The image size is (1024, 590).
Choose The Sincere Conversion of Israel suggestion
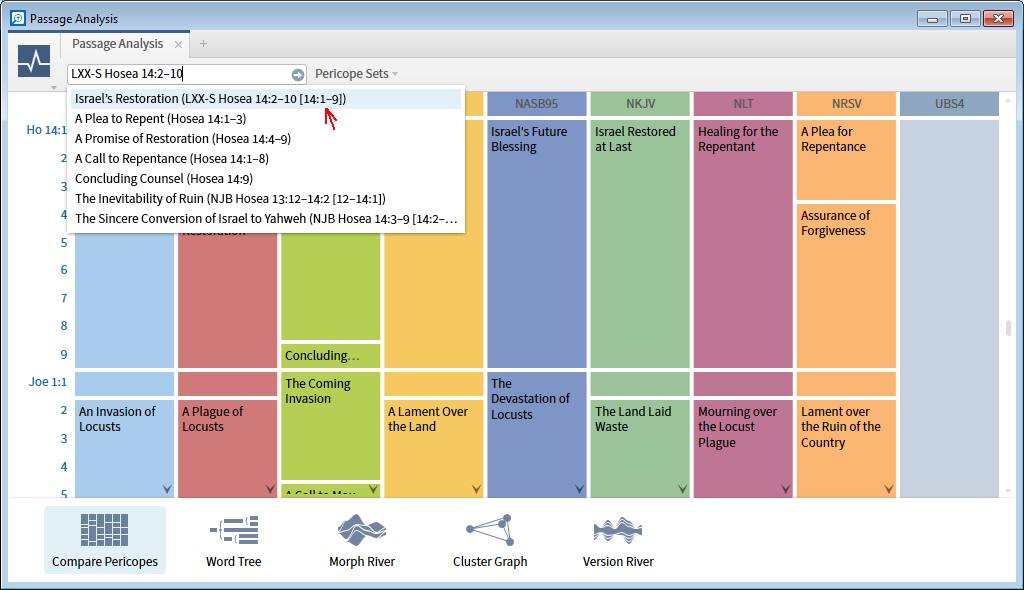click(x=266, y=218)
